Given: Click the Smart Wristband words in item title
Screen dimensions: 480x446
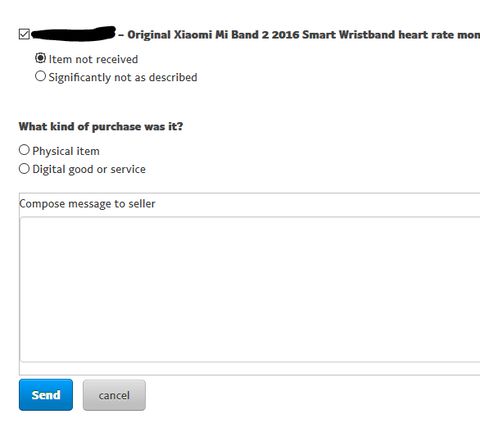Looking at the screenshot, I should (x=349, y=35).
